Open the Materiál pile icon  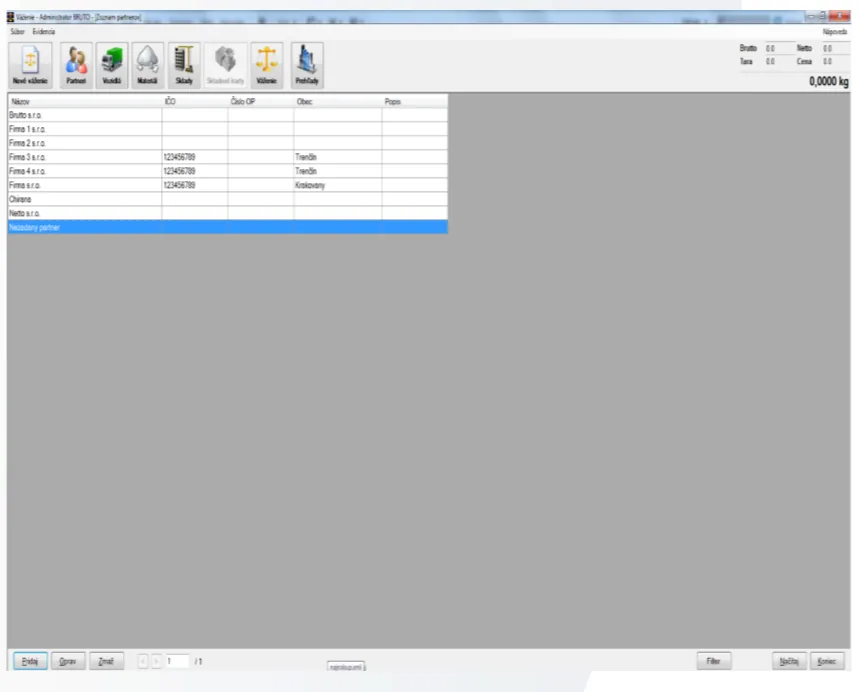[147, 65]
